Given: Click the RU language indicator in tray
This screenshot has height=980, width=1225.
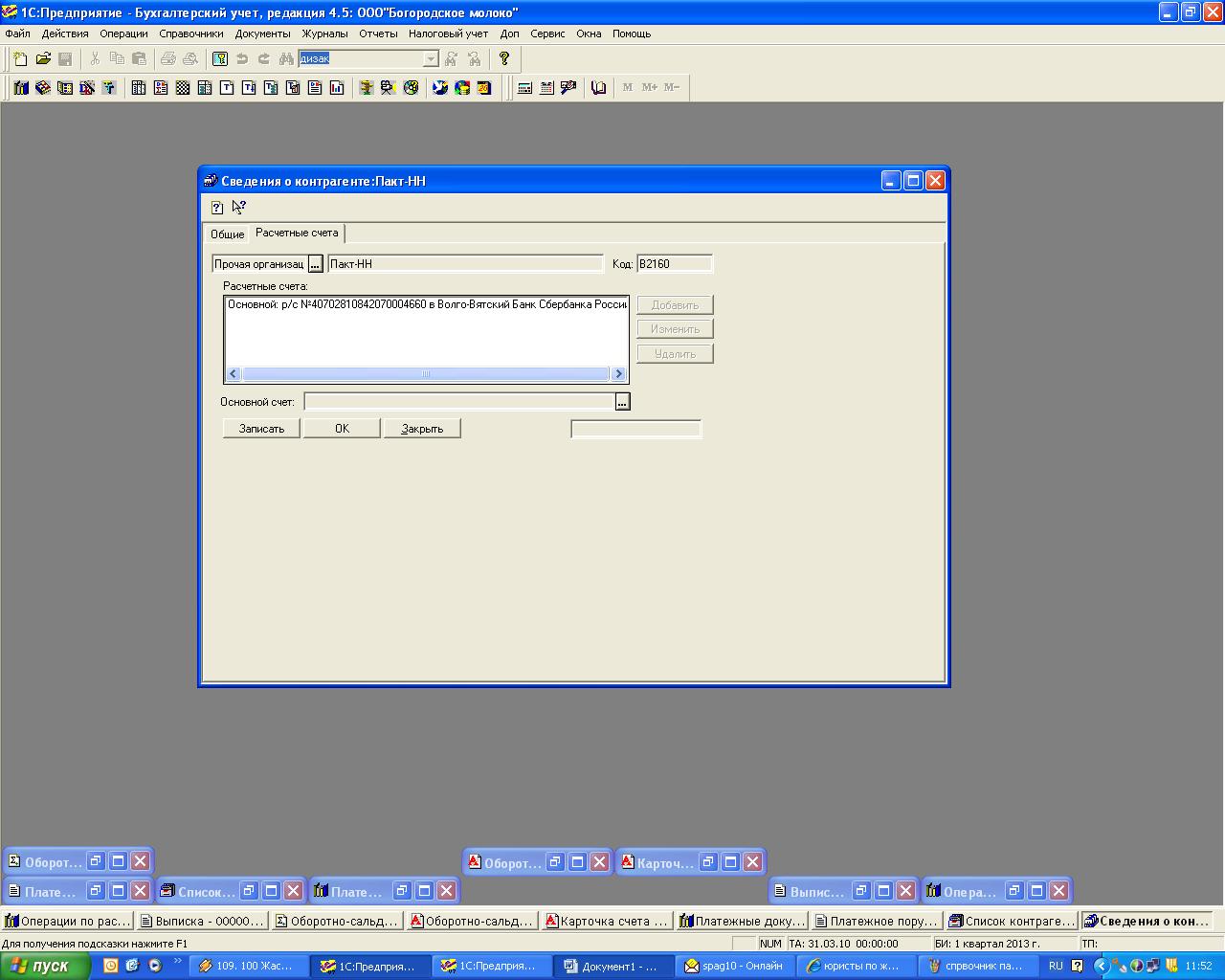Looking at the screenshot, I should 1056,966.
